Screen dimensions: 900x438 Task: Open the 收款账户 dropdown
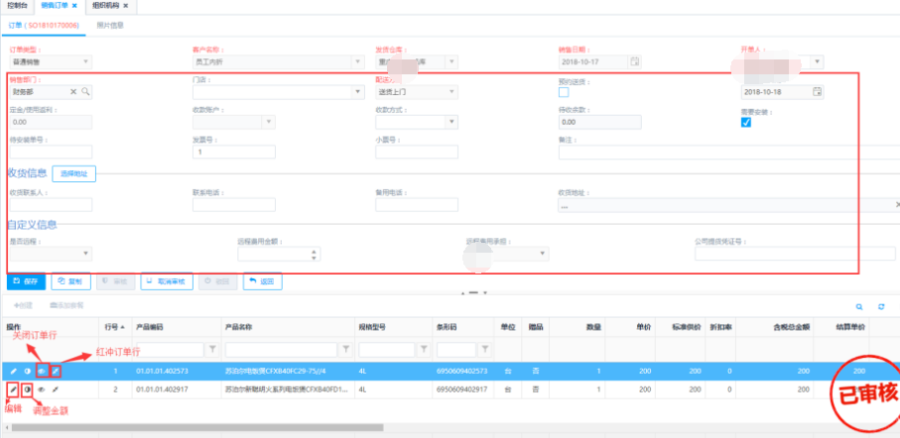269,122
